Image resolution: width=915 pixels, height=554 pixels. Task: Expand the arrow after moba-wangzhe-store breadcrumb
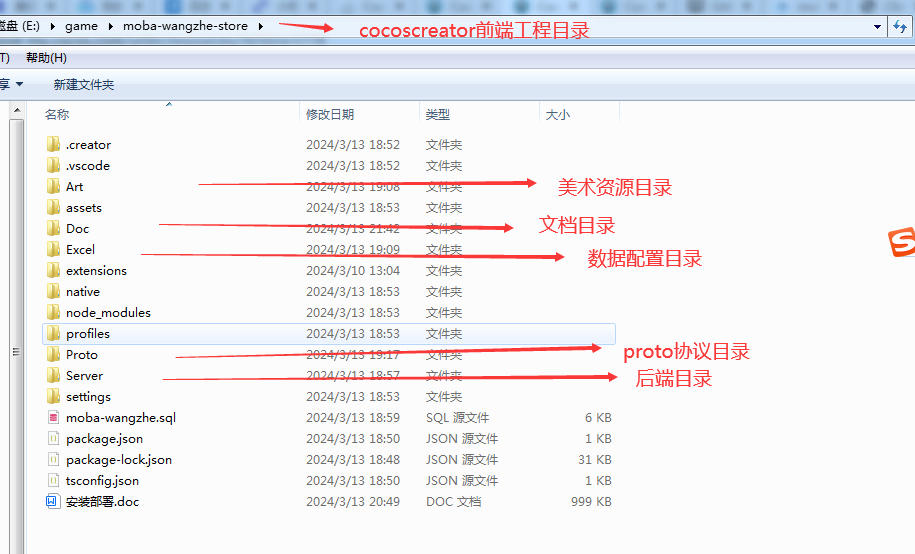tap(260, 26)
